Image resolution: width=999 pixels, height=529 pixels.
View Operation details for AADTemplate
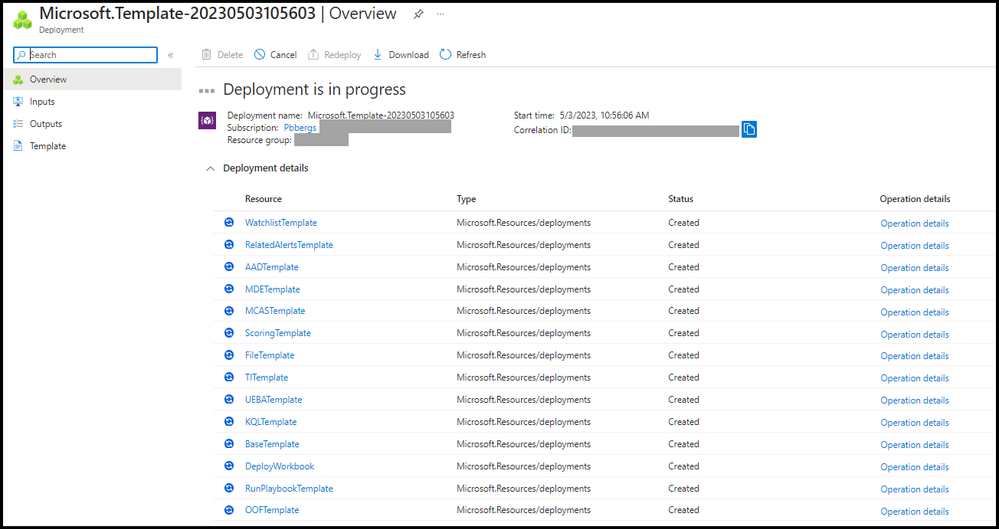tap(914, 268)
